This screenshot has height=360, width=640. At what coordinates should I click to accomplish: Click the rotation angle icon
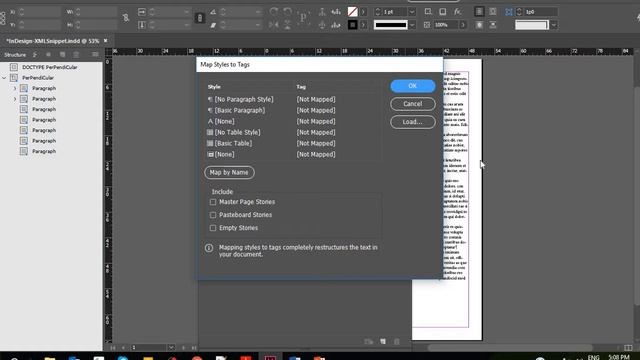[x=213, y=12]
